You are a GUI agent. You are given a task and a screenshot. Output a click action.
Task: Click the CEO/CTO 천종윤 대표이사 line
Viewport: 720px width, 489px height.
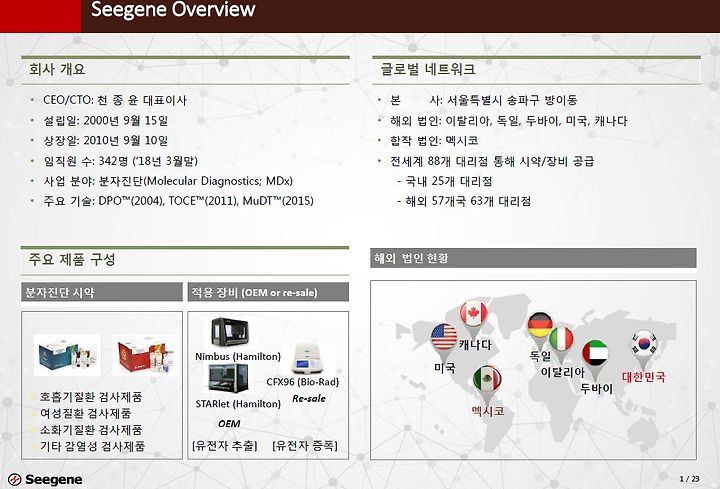115,100
